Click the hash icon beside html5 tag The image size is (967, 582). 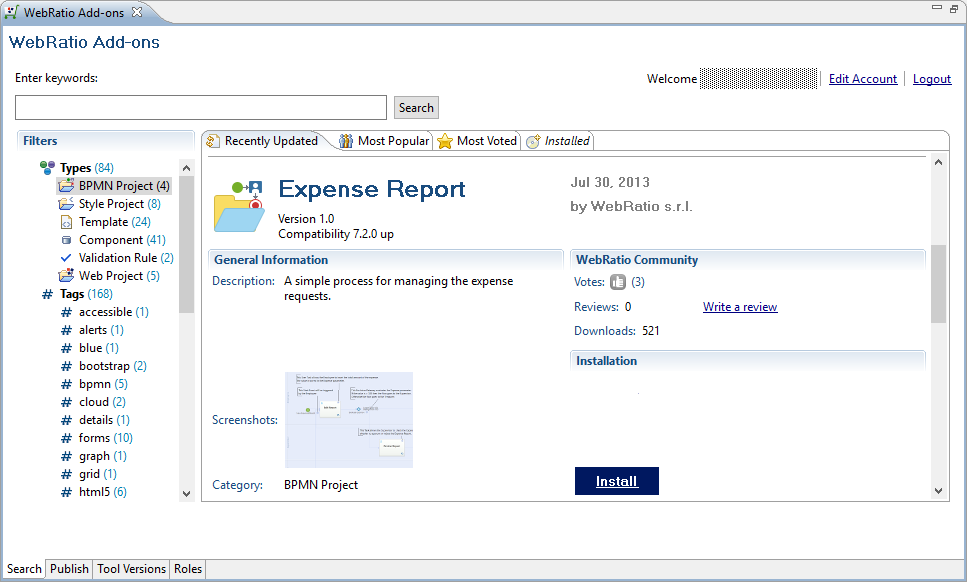[66, 492]
